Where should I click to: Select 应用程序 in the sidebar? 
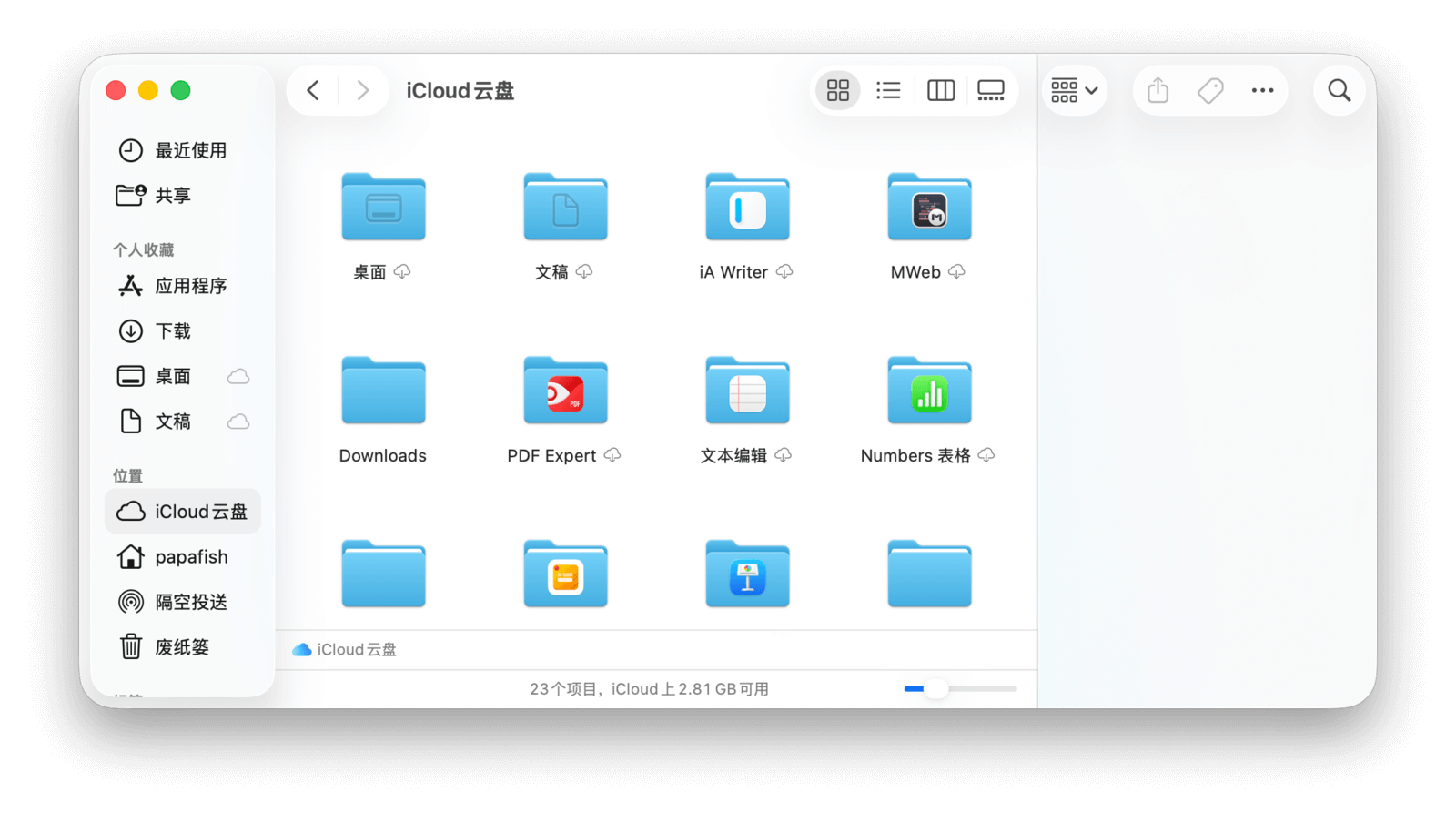coord(190,286)
